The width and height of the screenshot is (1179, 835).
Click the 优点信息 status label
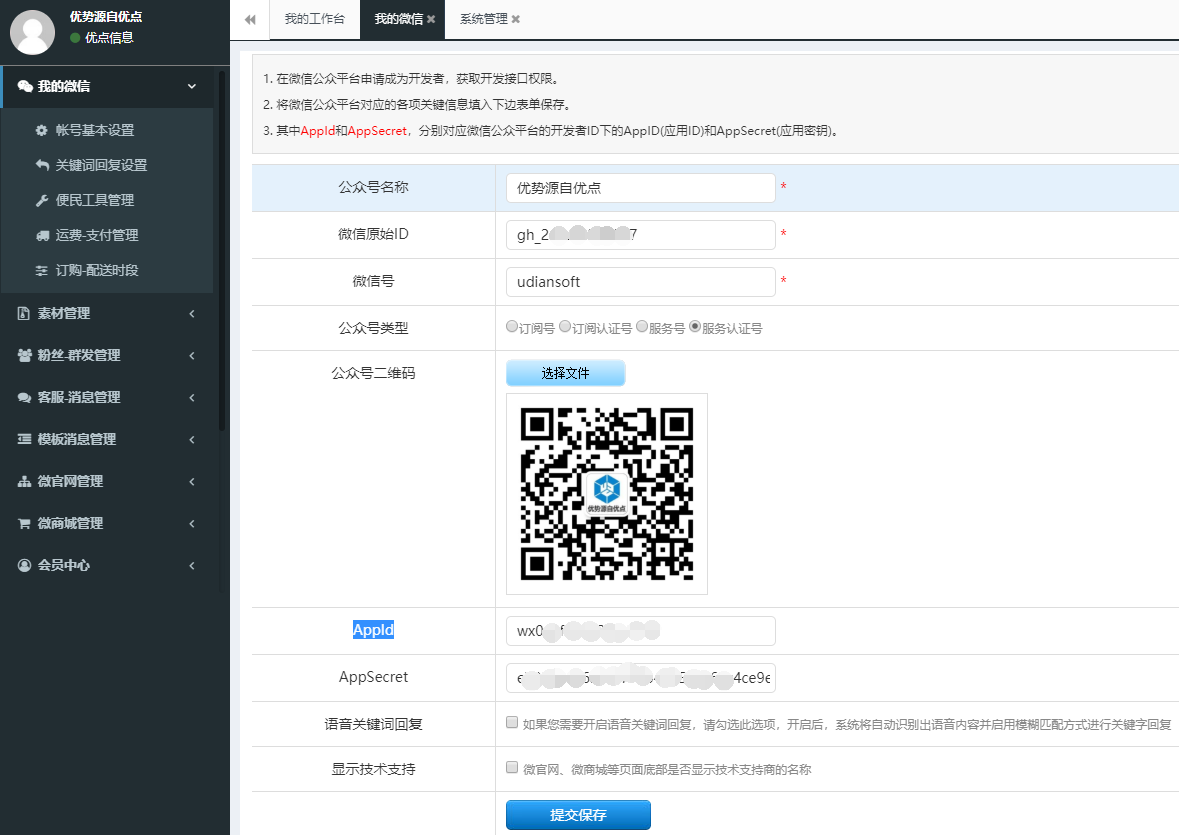pyautogui.click(x=109, y=38)
